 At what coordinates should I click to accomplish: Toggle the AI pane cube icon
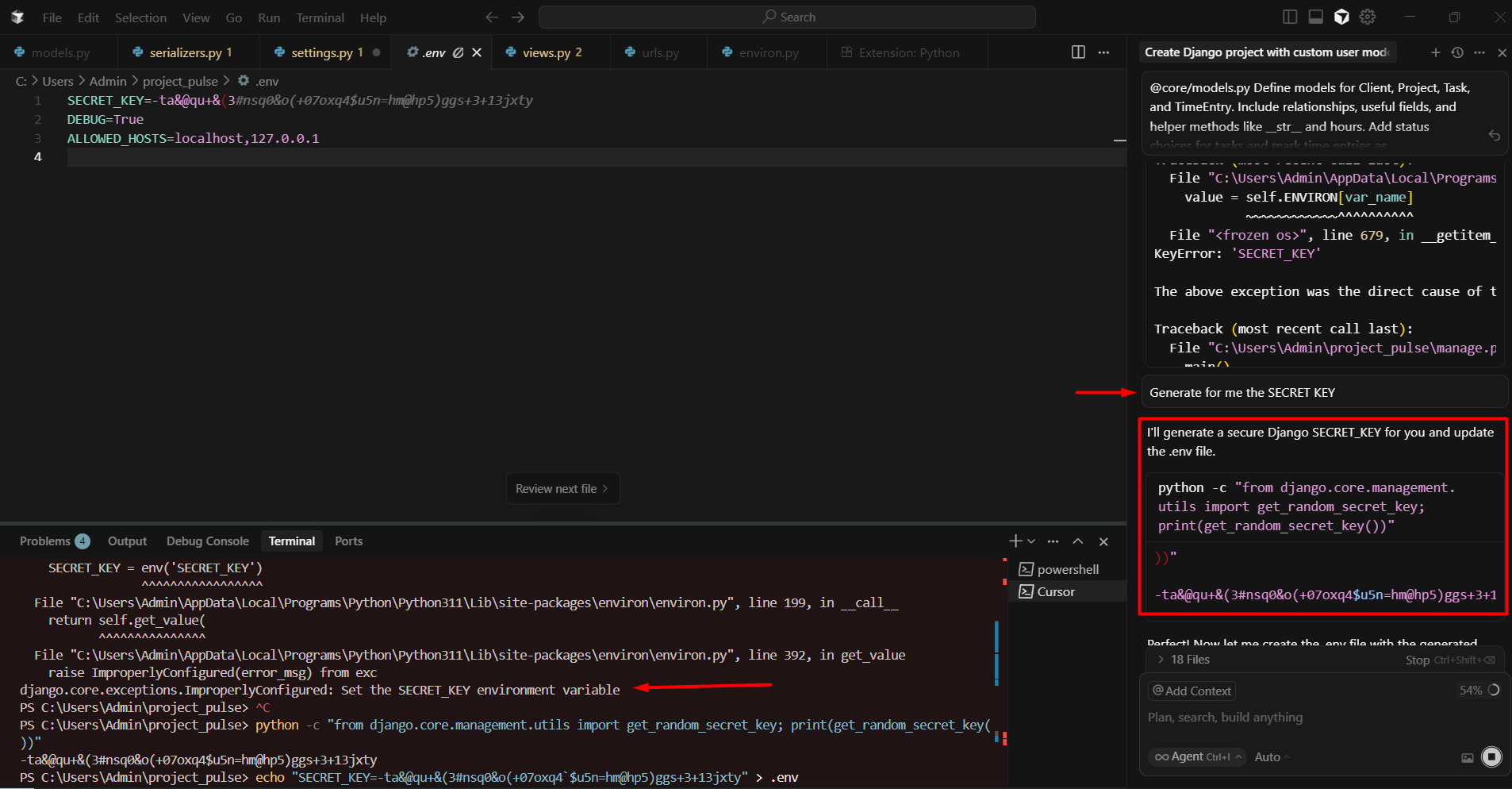(1341, 17)
